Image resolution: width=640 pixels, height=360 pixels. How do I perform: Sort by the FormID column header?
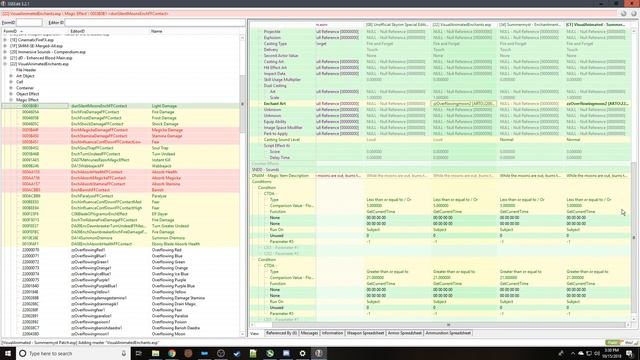tap(35, 31)
